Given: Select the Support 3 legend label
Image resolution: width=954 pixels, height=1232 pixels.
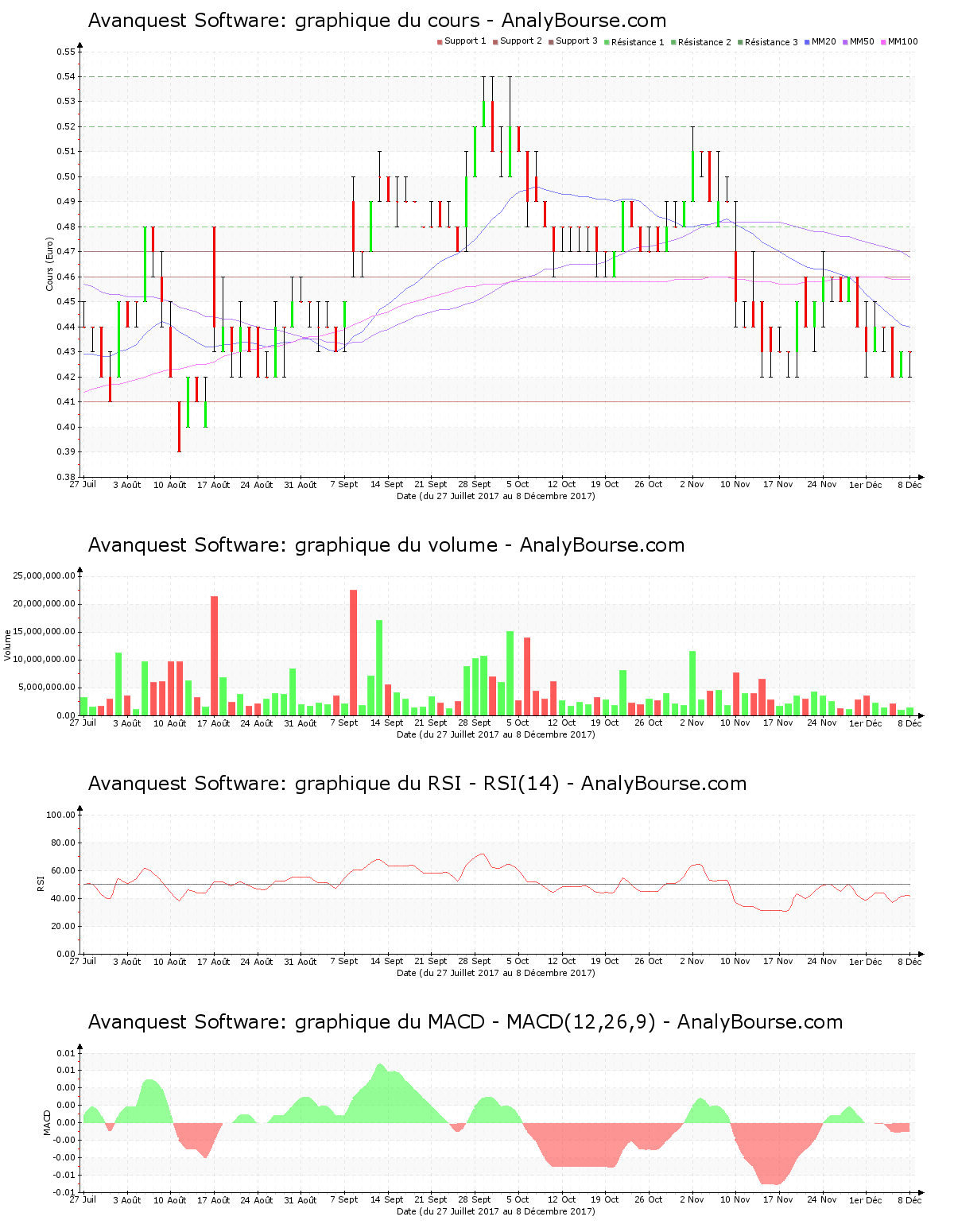Looking at the screenshot, I should 576,41.
